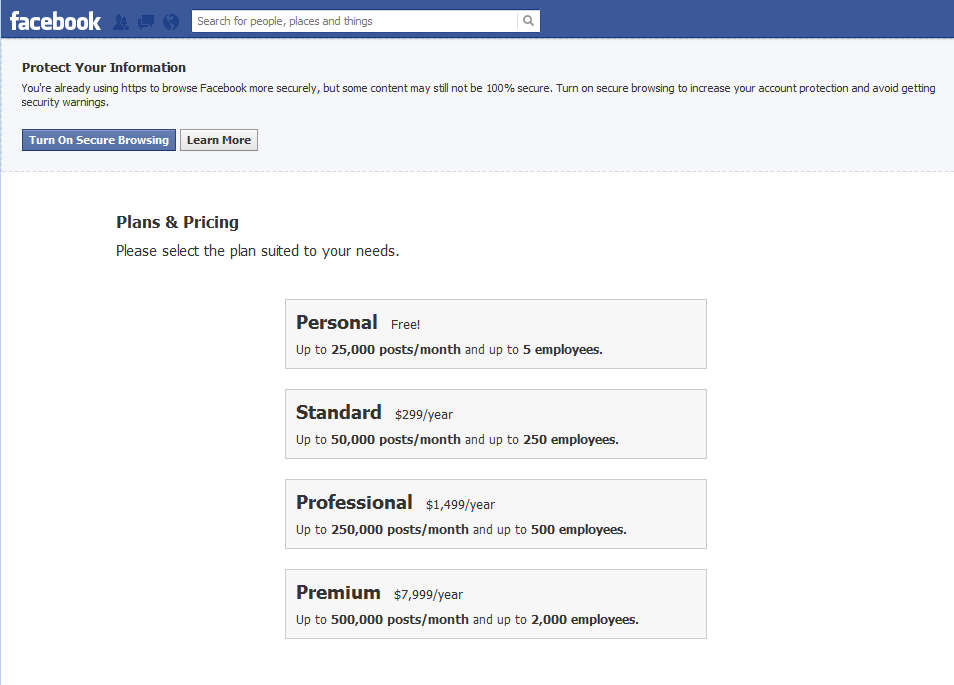954x685 pixels.
Task: Open the messages icon in the header
Action: coord(146,21)
